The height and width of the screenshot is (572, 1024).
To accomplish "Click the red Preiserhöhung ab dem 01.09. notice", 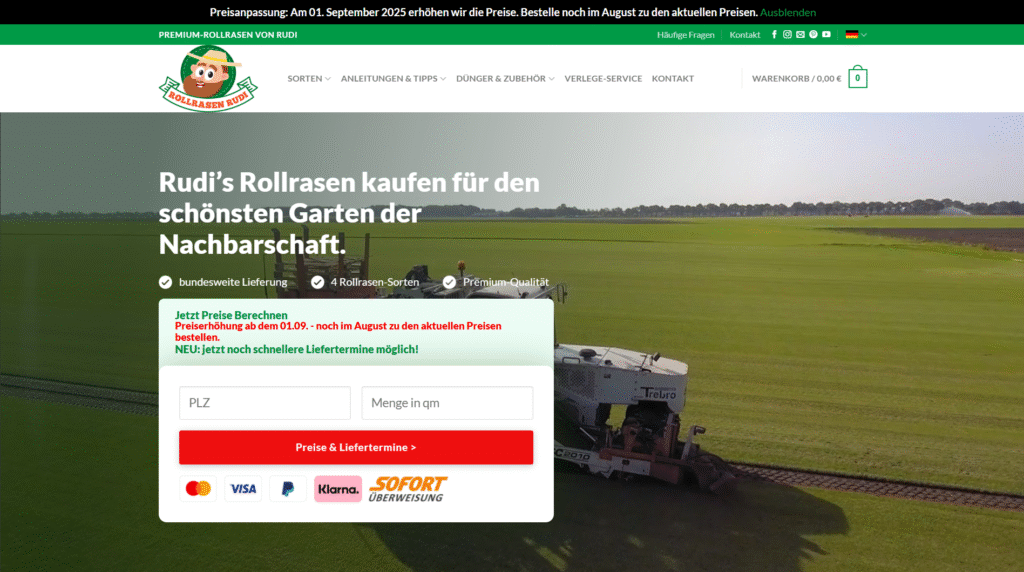I will pyautogui.click(x=338, y=332).
